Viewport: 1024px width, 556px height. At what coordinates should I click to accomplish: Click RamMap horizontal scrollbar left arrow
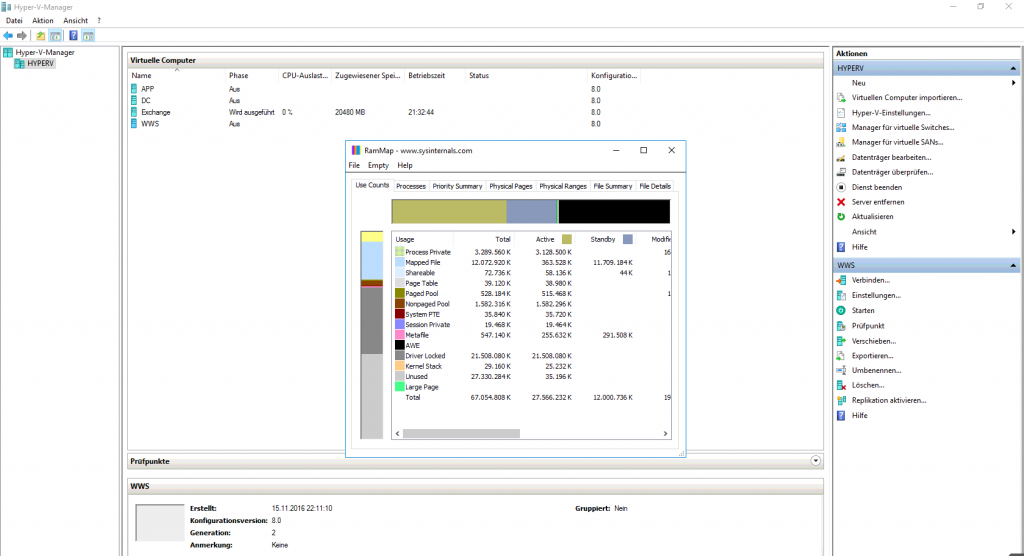(398, 433)
